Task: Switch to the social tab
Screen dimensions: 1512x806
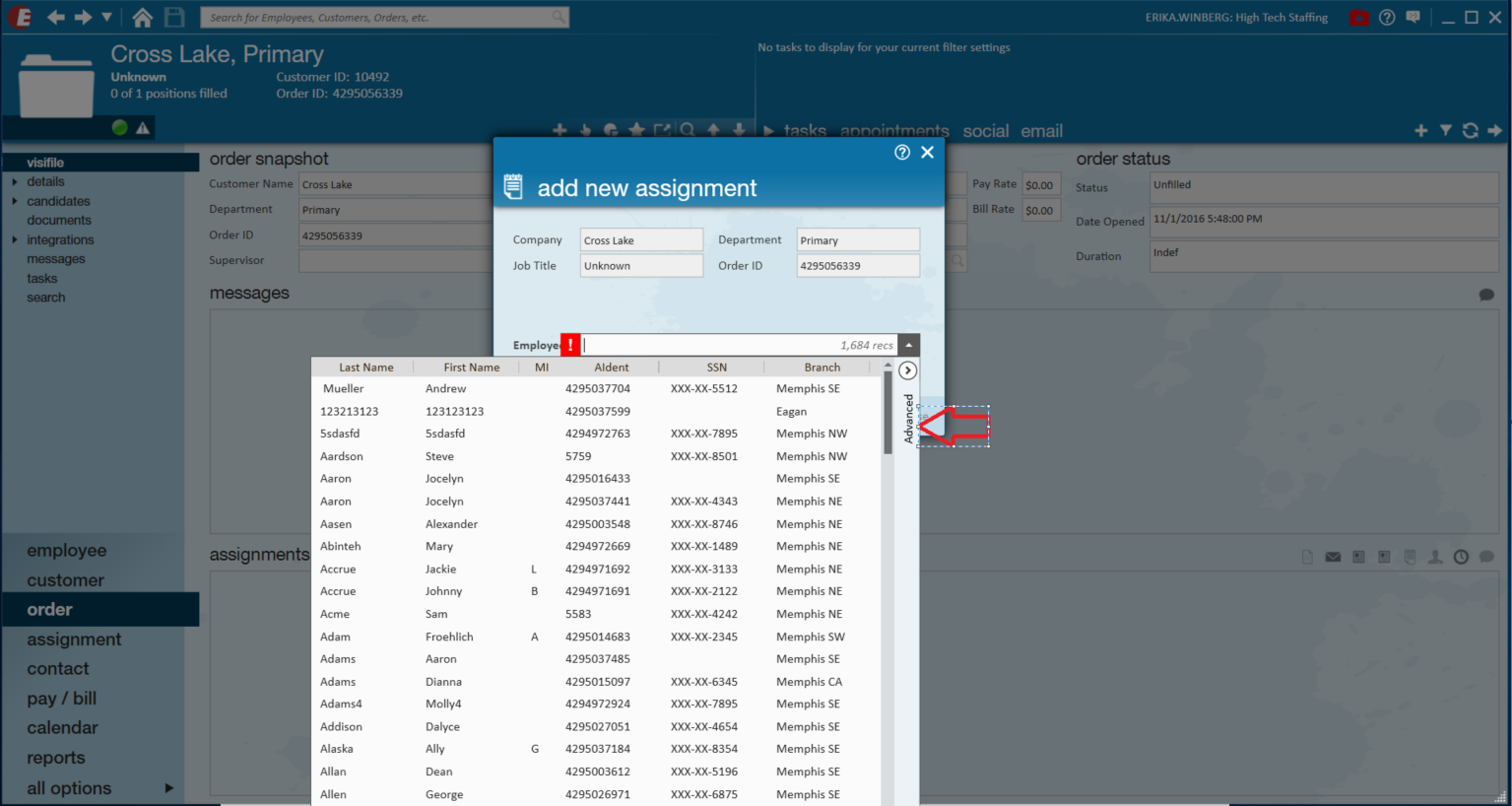Action: tap(986, 131)
